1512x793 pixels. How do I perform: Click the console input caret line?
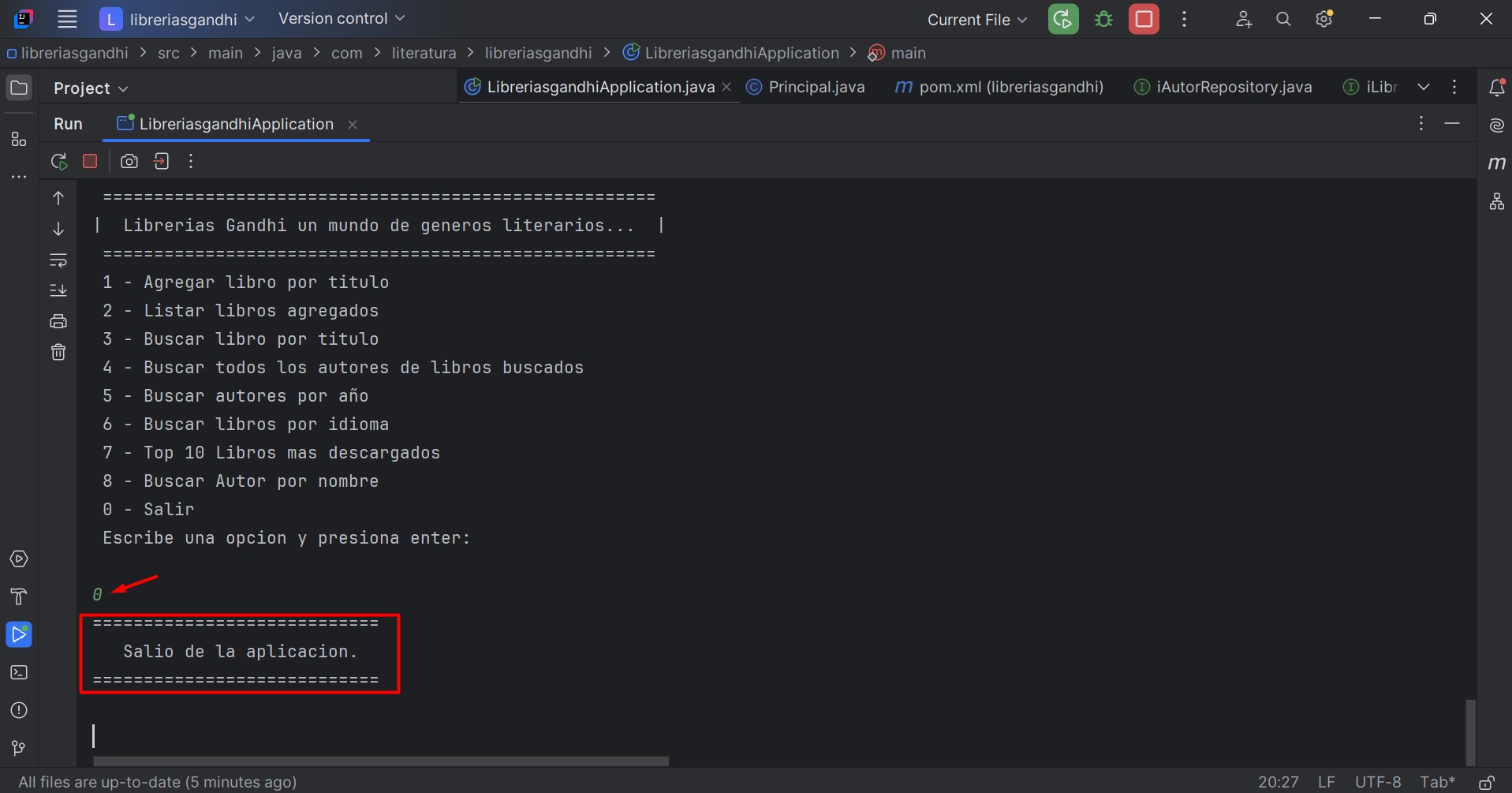93,736
